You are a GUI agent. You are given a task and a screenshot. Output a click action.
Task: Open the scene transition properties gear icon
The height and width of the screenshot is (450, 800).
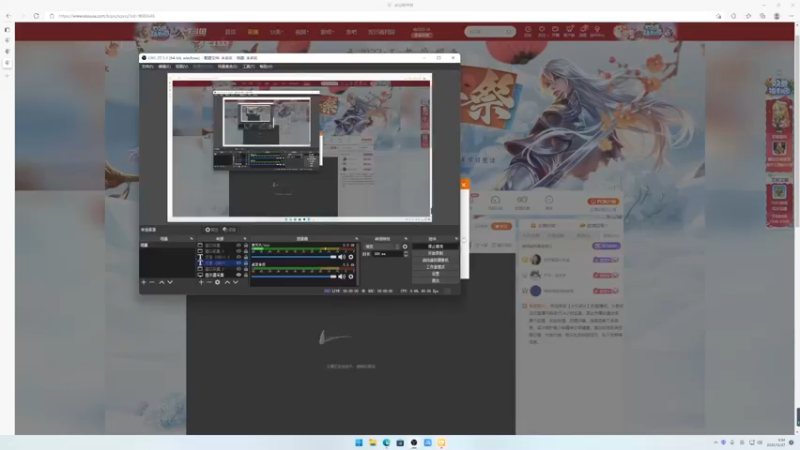pyautogui.click(x=405, y=246)
